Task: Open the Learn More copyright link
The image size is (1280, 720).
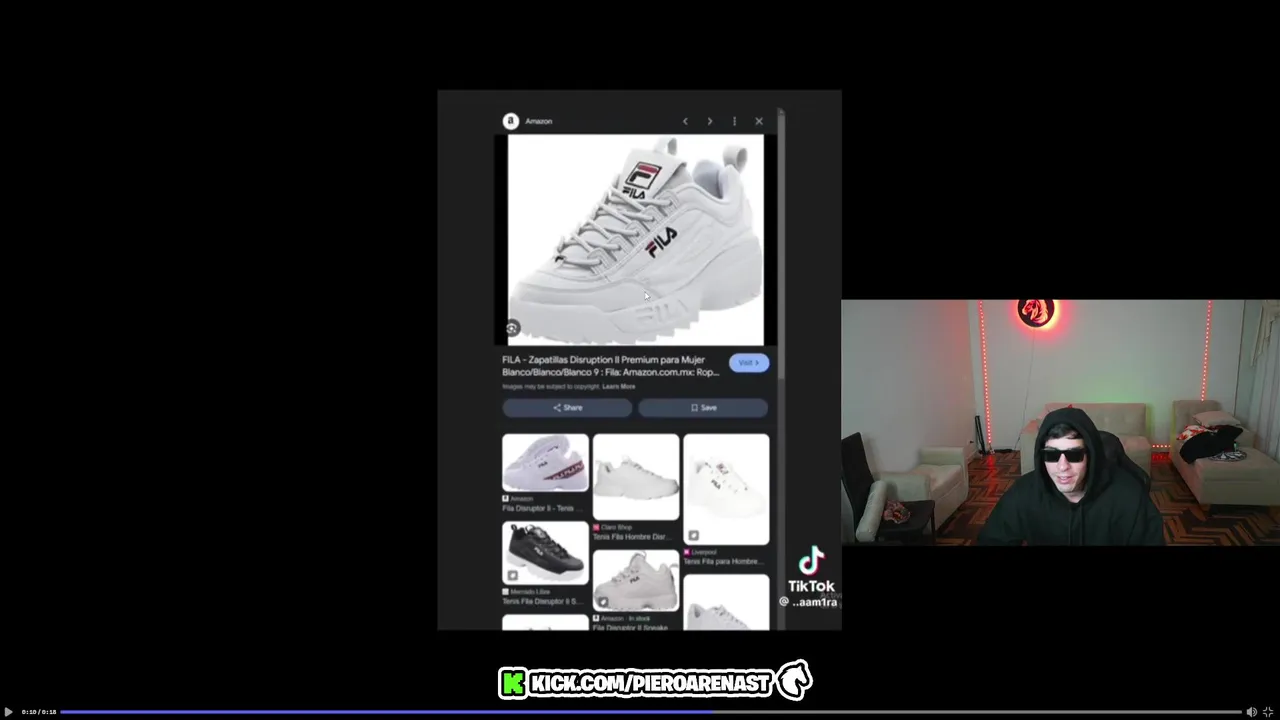Action: 619,386
